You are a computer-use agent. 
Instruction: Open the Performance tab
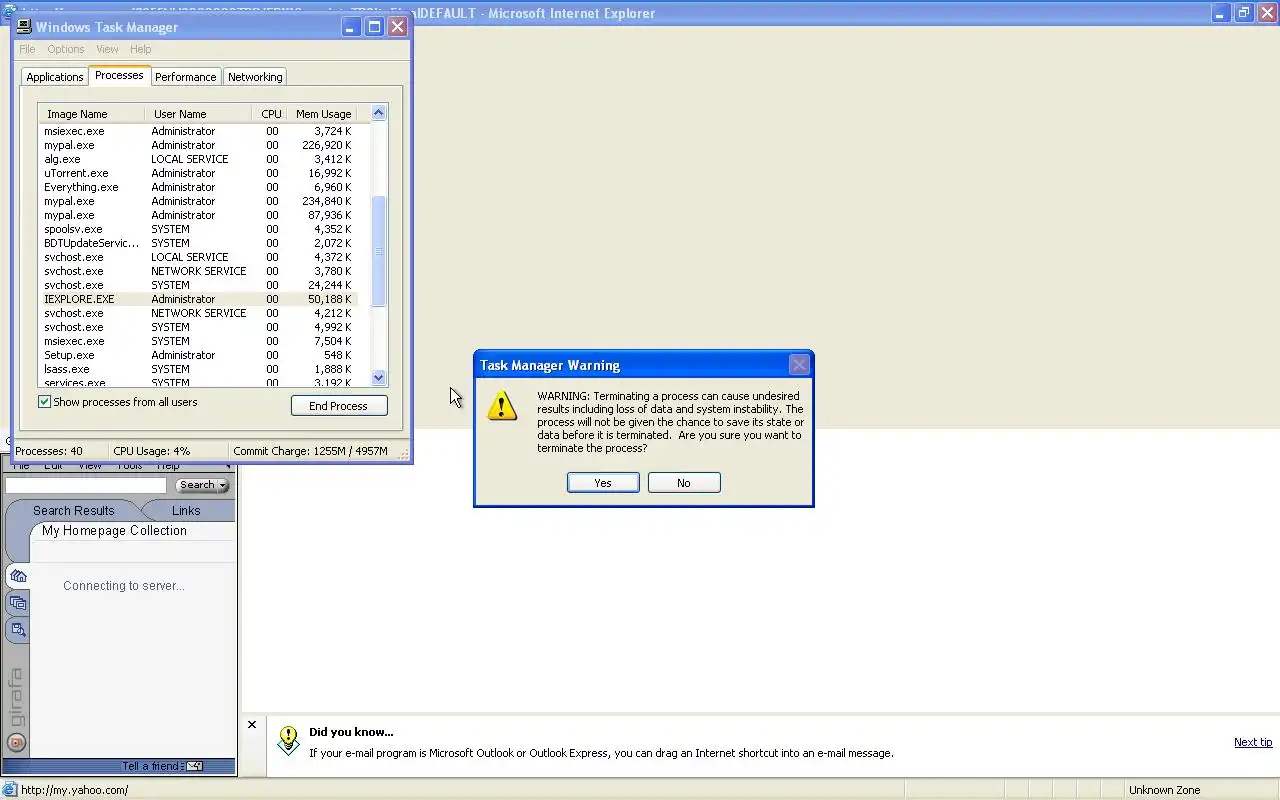[x=185, y=77]
